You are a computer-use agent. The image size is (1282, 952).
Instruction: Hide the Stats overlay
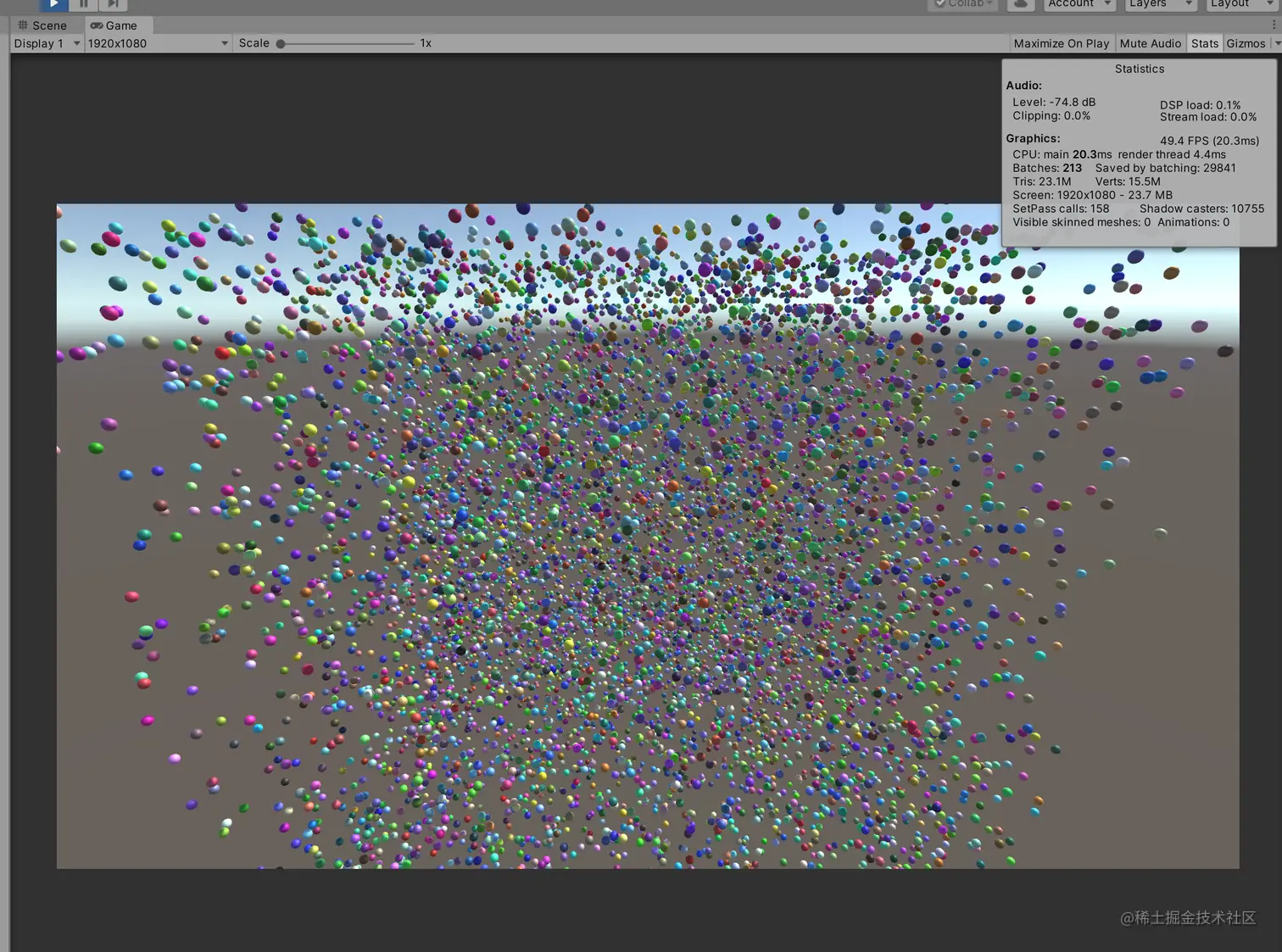click(x=1204, y=43)
